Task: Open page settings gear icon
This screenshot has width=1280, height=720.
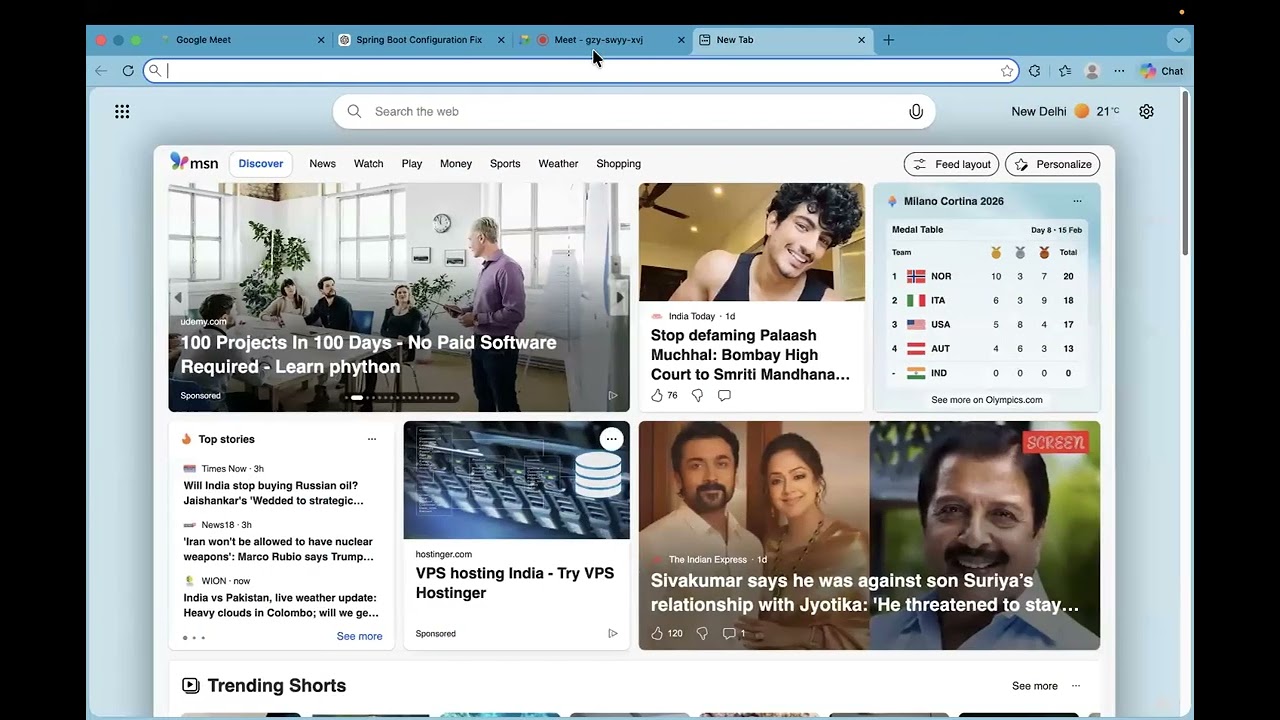Action: pyautogui.click(x=1147, y=112)
